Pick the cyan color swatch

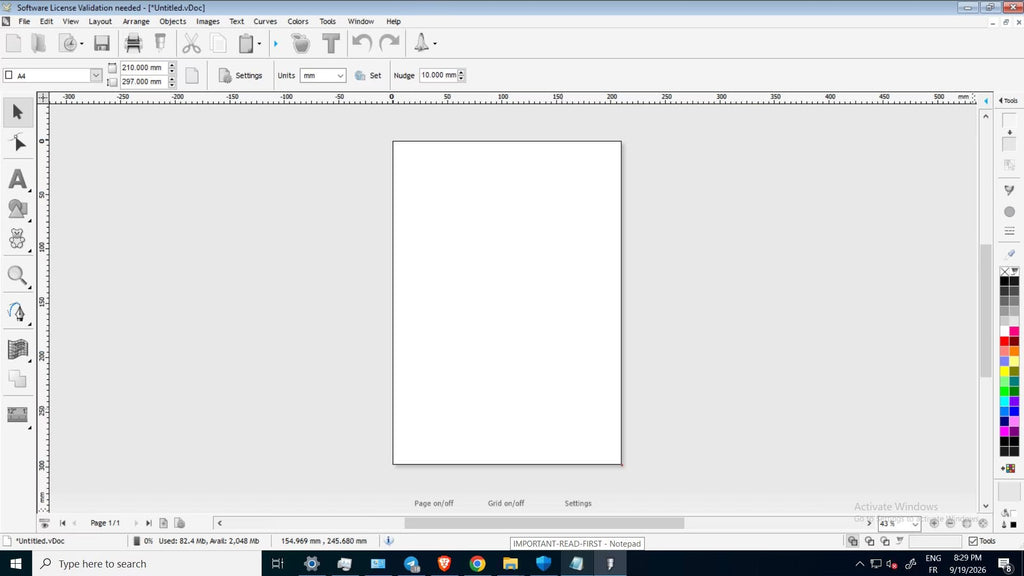point(1004,401)
